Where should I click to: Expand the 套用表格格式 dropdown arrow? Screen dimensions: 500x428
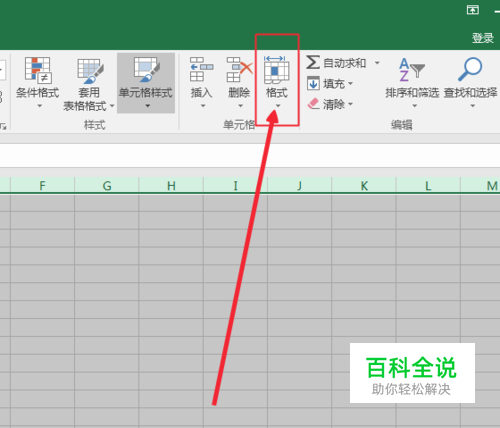112,106
